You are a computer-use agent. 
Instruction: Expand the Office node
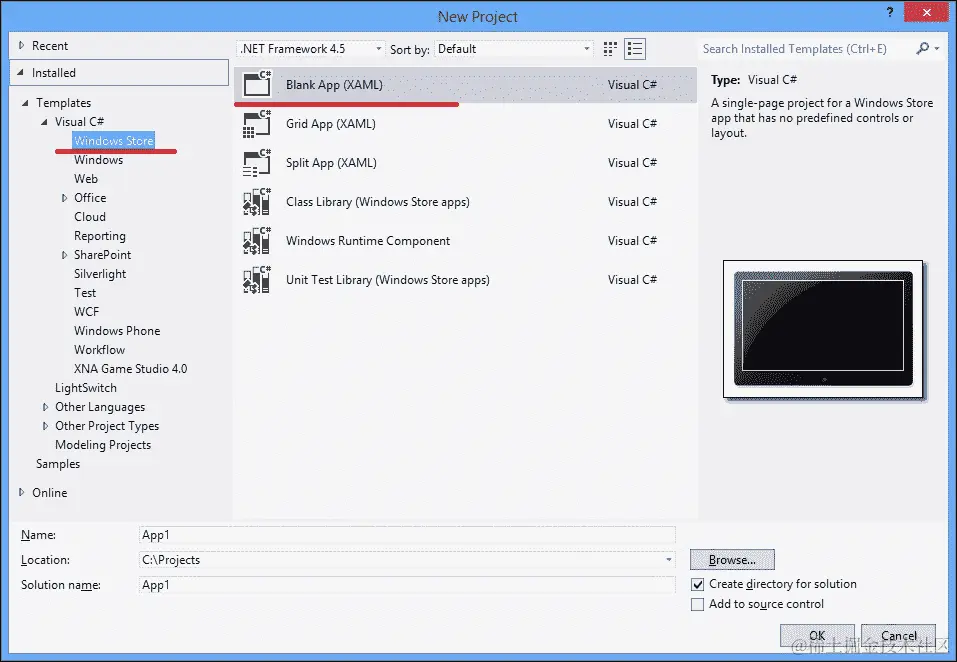[64, 198]
